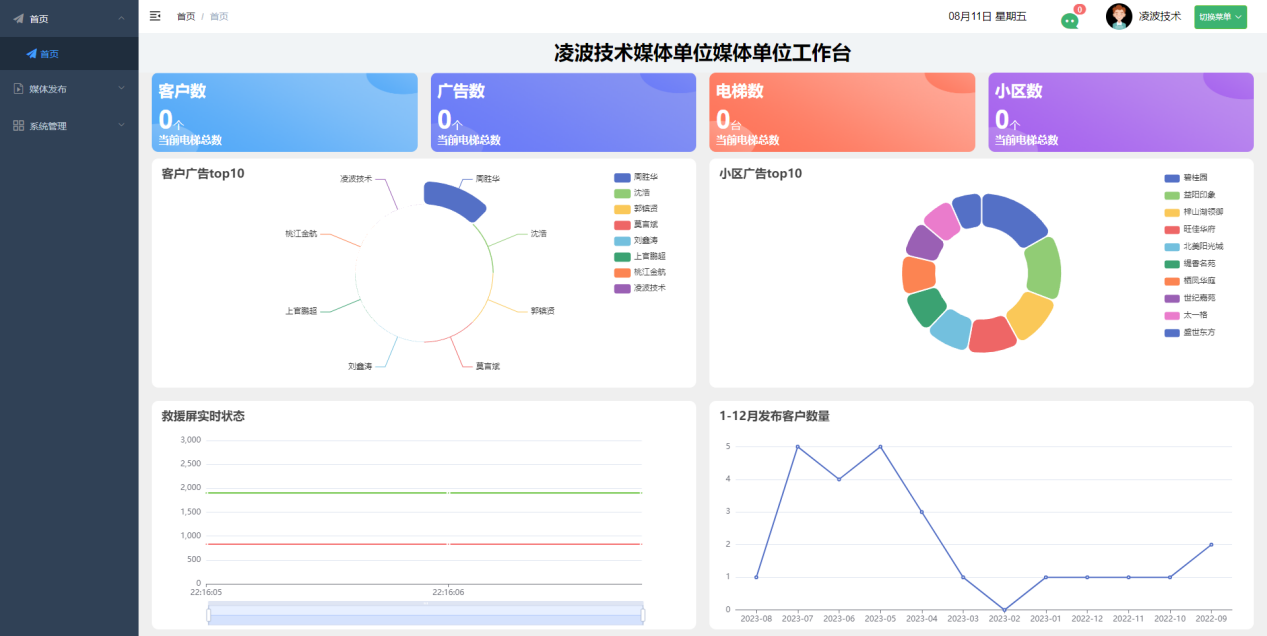Click the paper plane icon on the top-level 首页 menu
The width and height of the screenshot is (1267, 636).
click(18, 18)
